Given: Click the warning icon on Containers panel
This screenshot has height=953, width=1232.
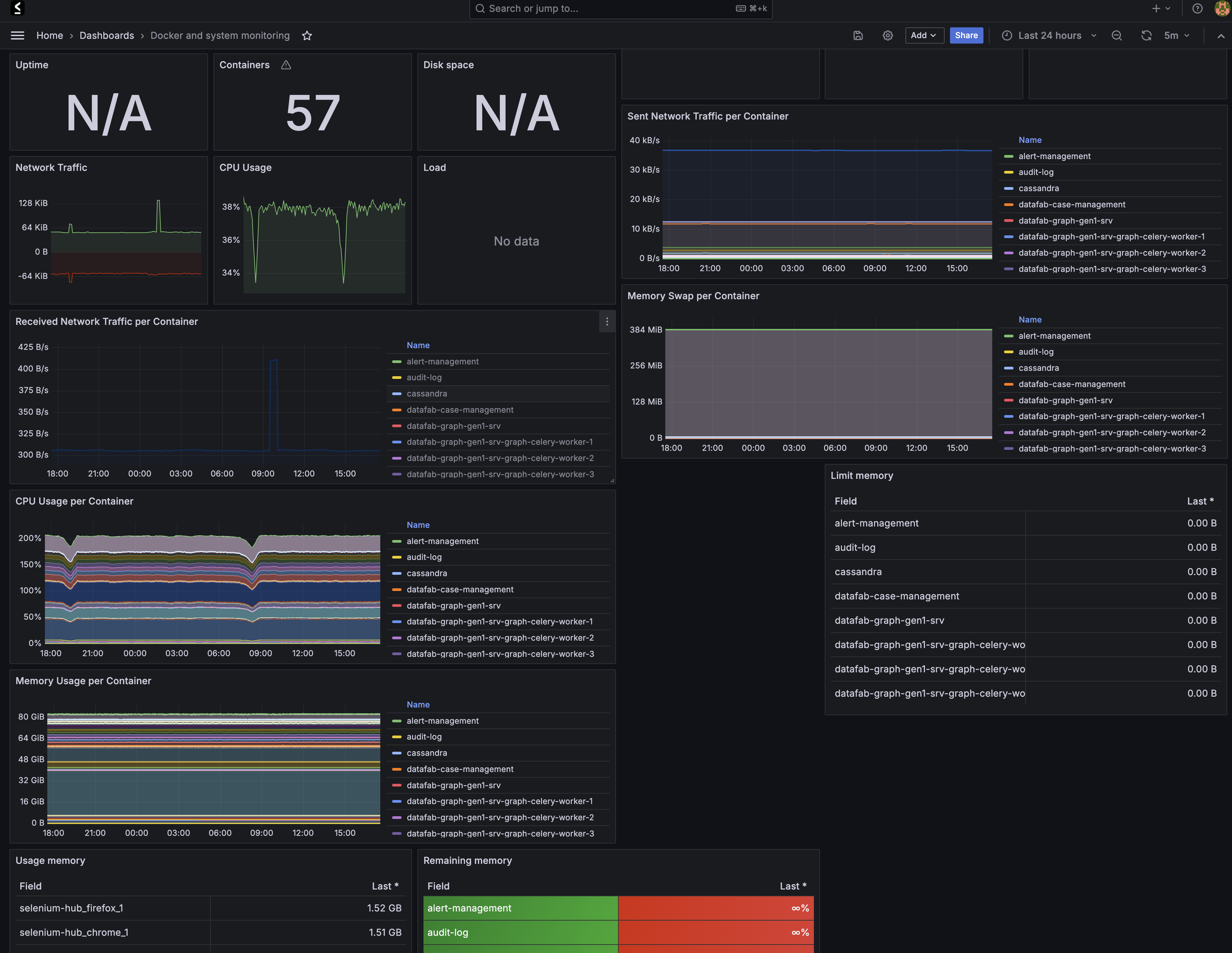Looking at the screenshot, I should (286, 65).
